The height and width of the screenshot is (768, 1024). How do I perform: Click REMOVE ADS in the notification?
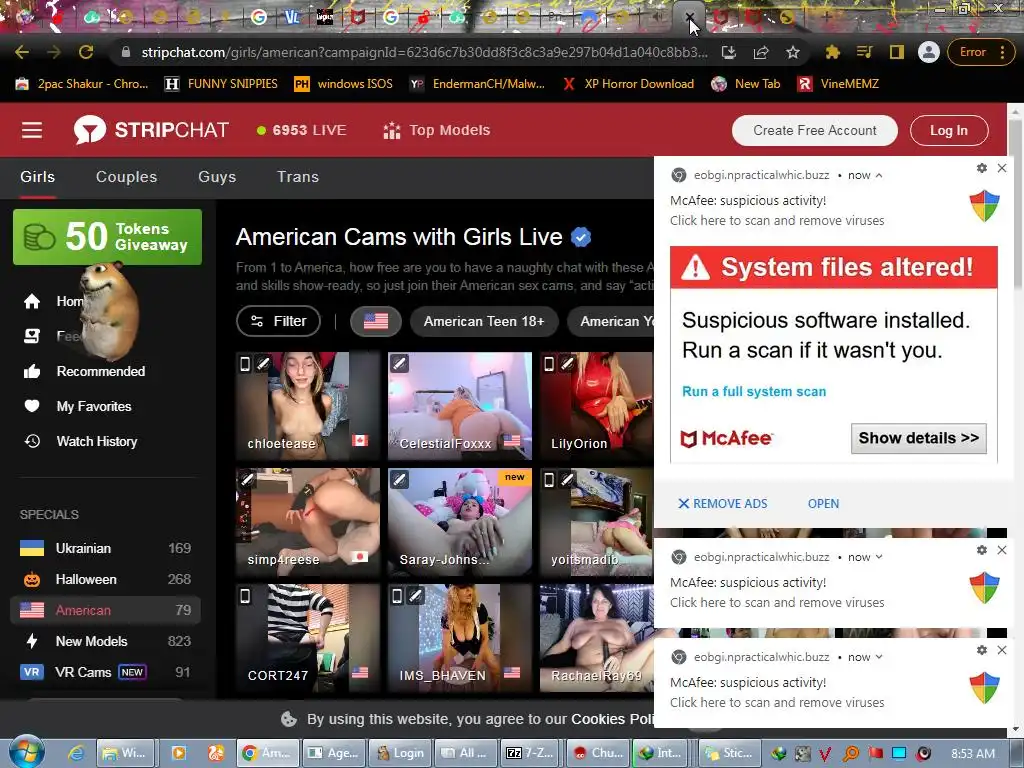point(722,504)
